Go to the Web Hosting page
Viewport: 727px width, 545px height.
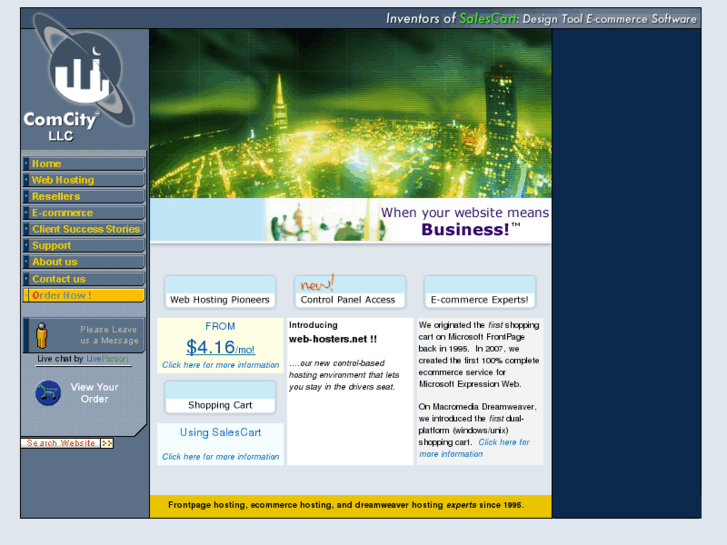click(x=83, y=180)
